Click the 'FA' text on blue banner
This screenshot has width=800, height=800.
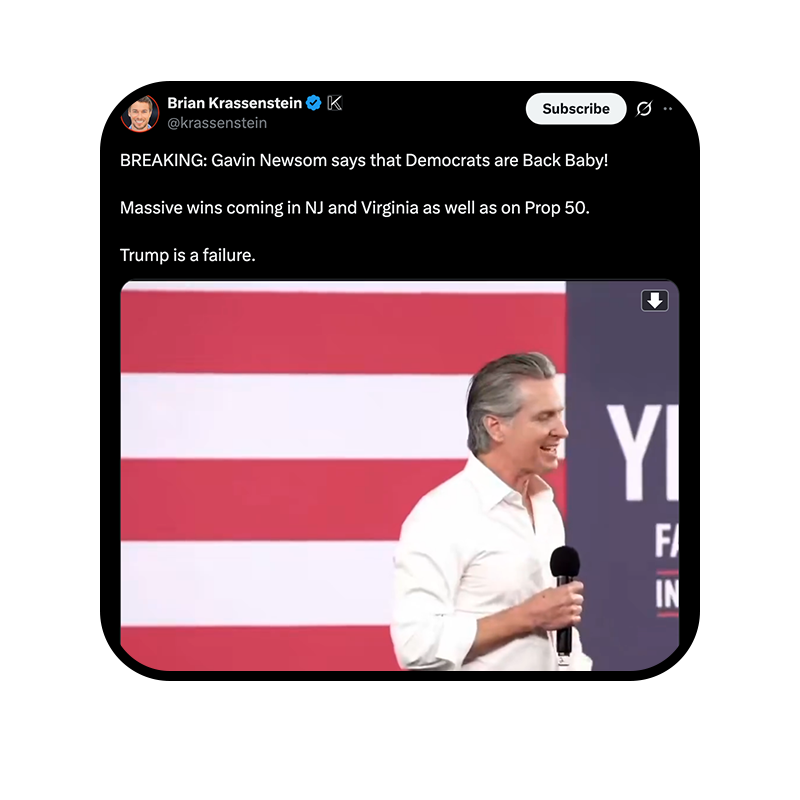point(666,541)
